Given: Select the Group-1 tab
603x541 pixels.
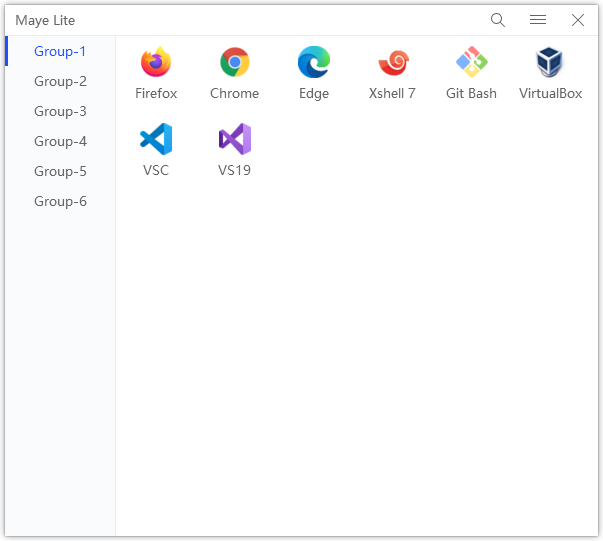Looking at the screenshot, I should tap(60, 51).
